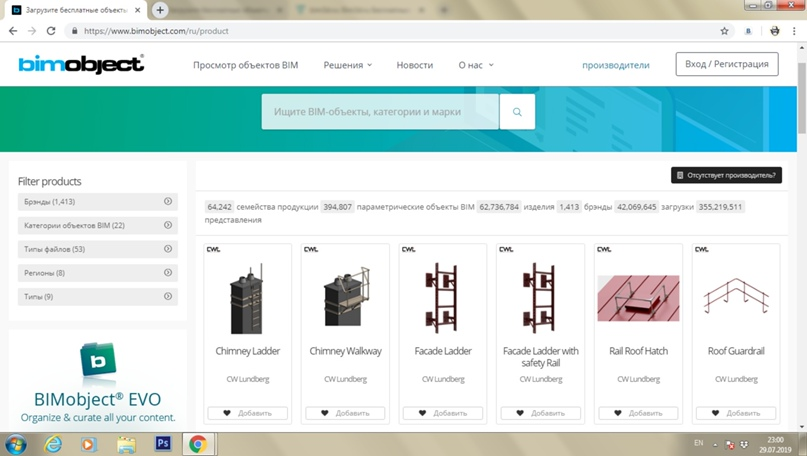Click CWL logo on Chimney Ladder card
This screenshot has height=456, width=807.
213,250
